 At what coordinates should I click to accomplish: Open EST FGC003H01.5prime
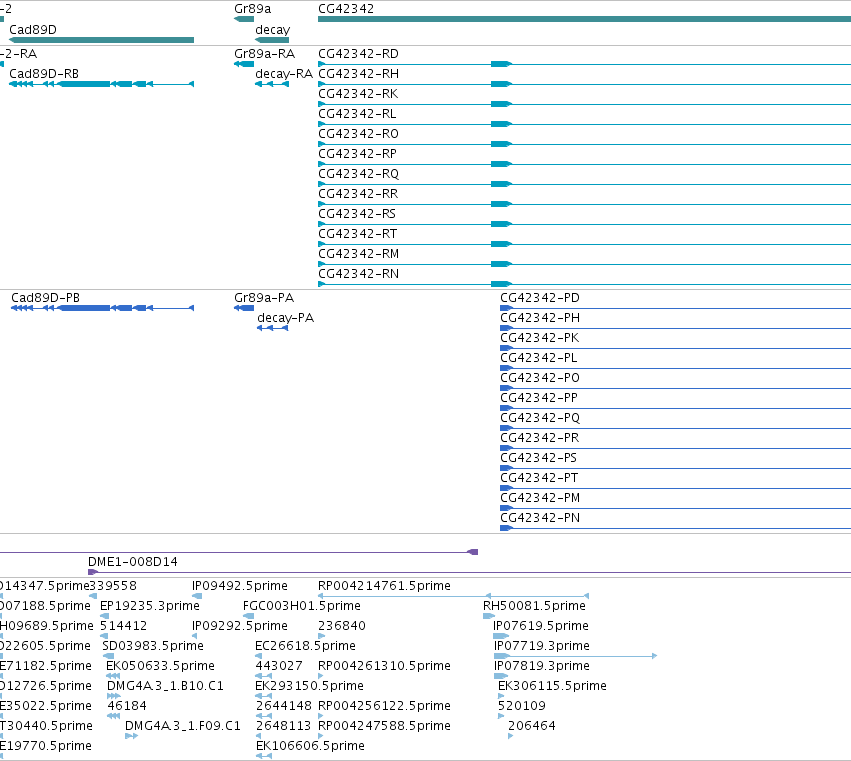pyautogui.click(x=302, y=606)
